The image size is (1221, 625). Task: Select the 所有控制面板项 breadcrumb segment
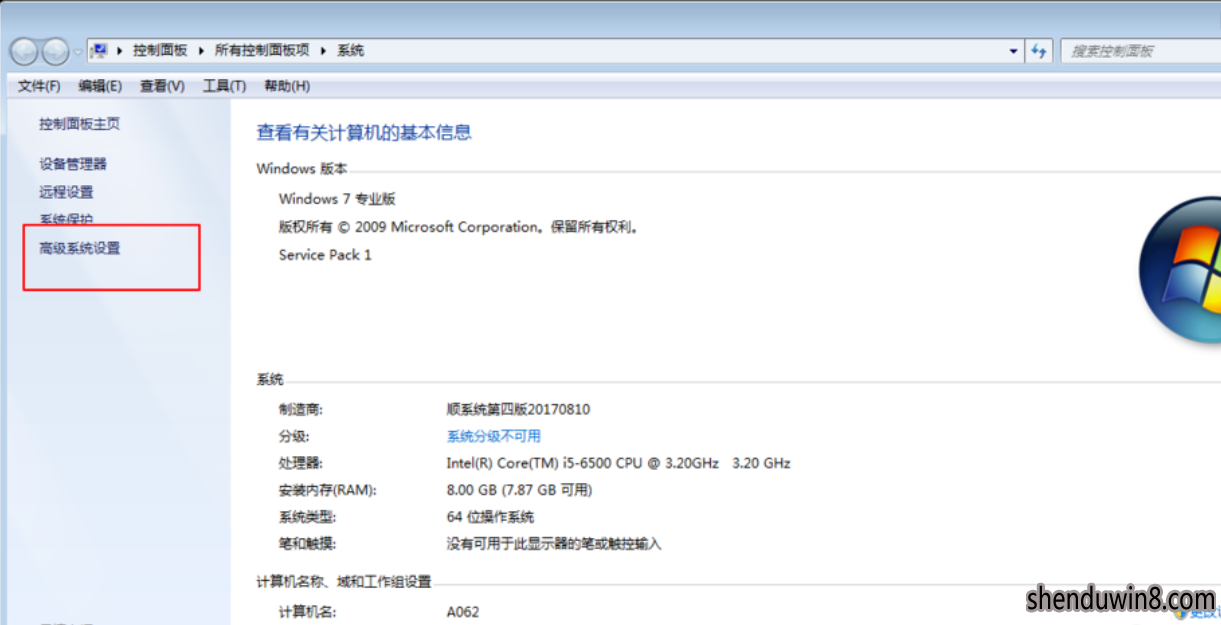coord(262,50)
